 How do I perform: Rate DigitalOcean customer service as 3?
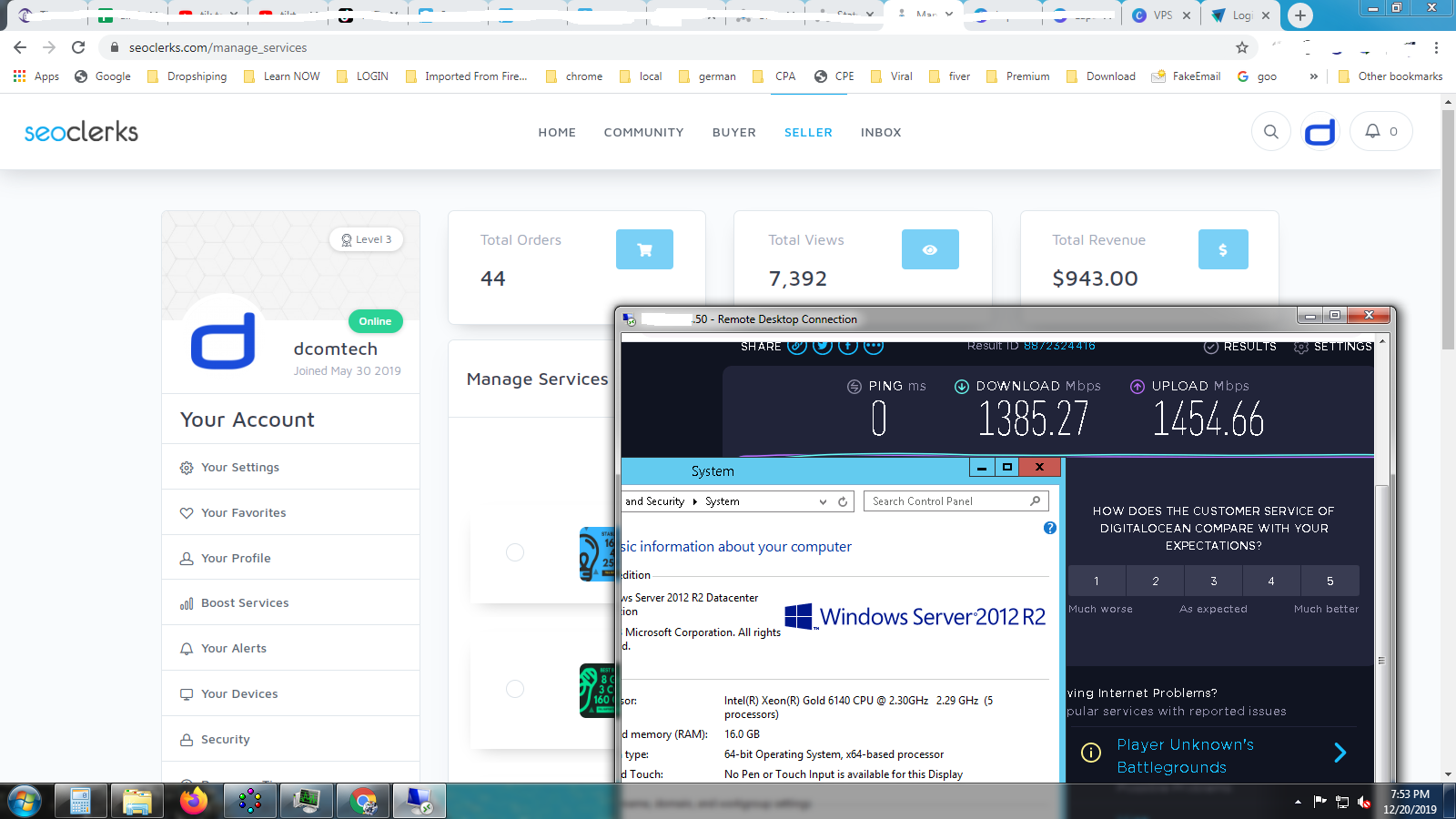[1213, 581]
